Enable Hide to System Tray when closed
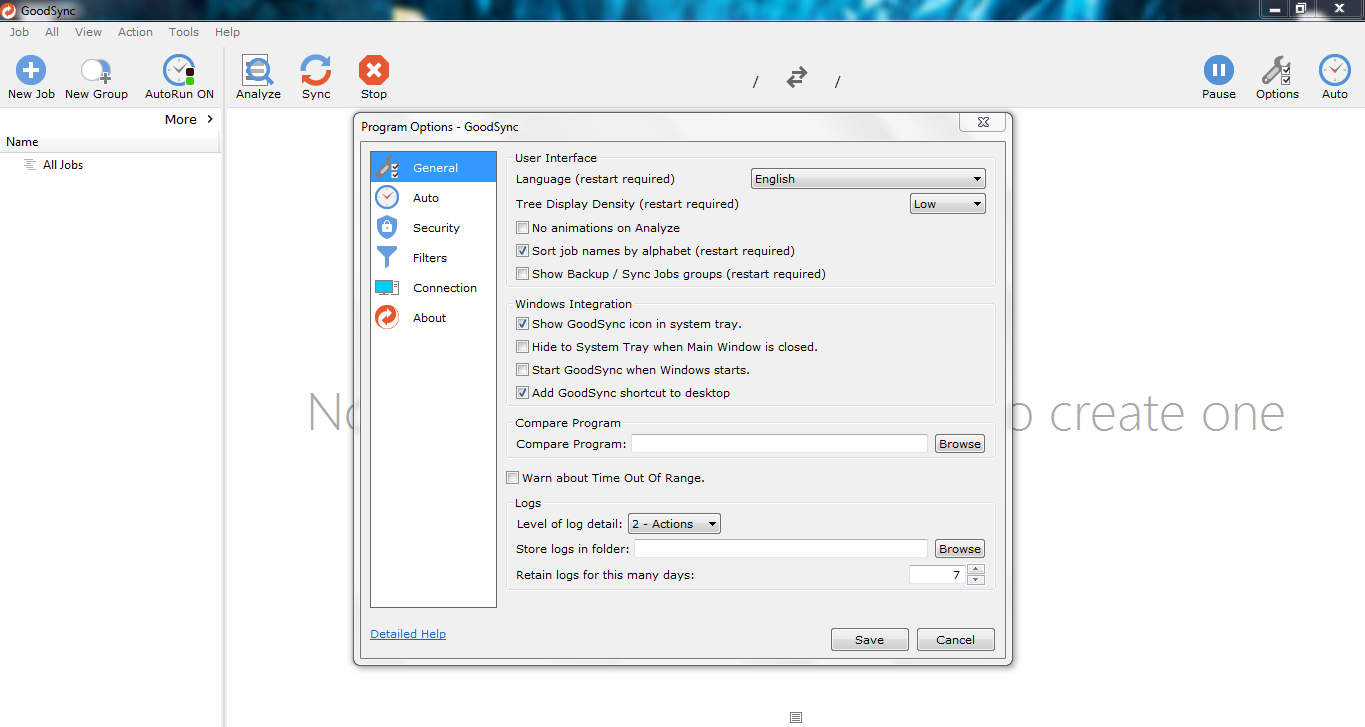This screenshot has height=727, width=1365. tap(522, 347)
